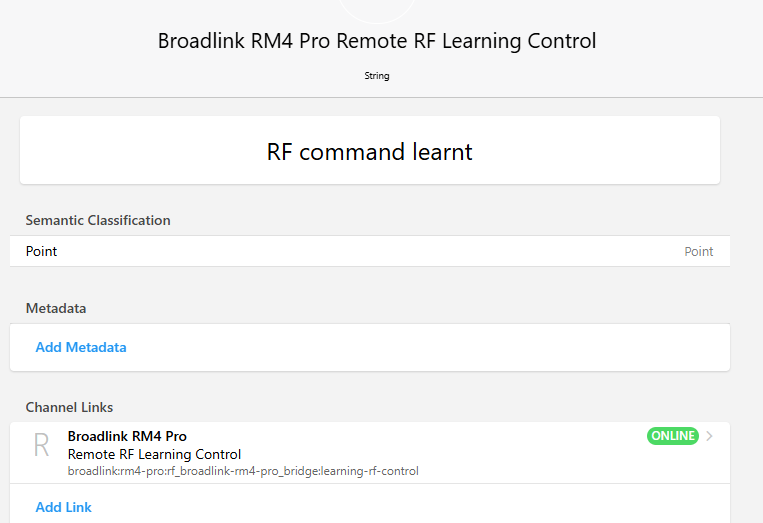This screenshot has width=763, height=523.
Task: Click the green ONLINE status badge
Action: point(673,436)
